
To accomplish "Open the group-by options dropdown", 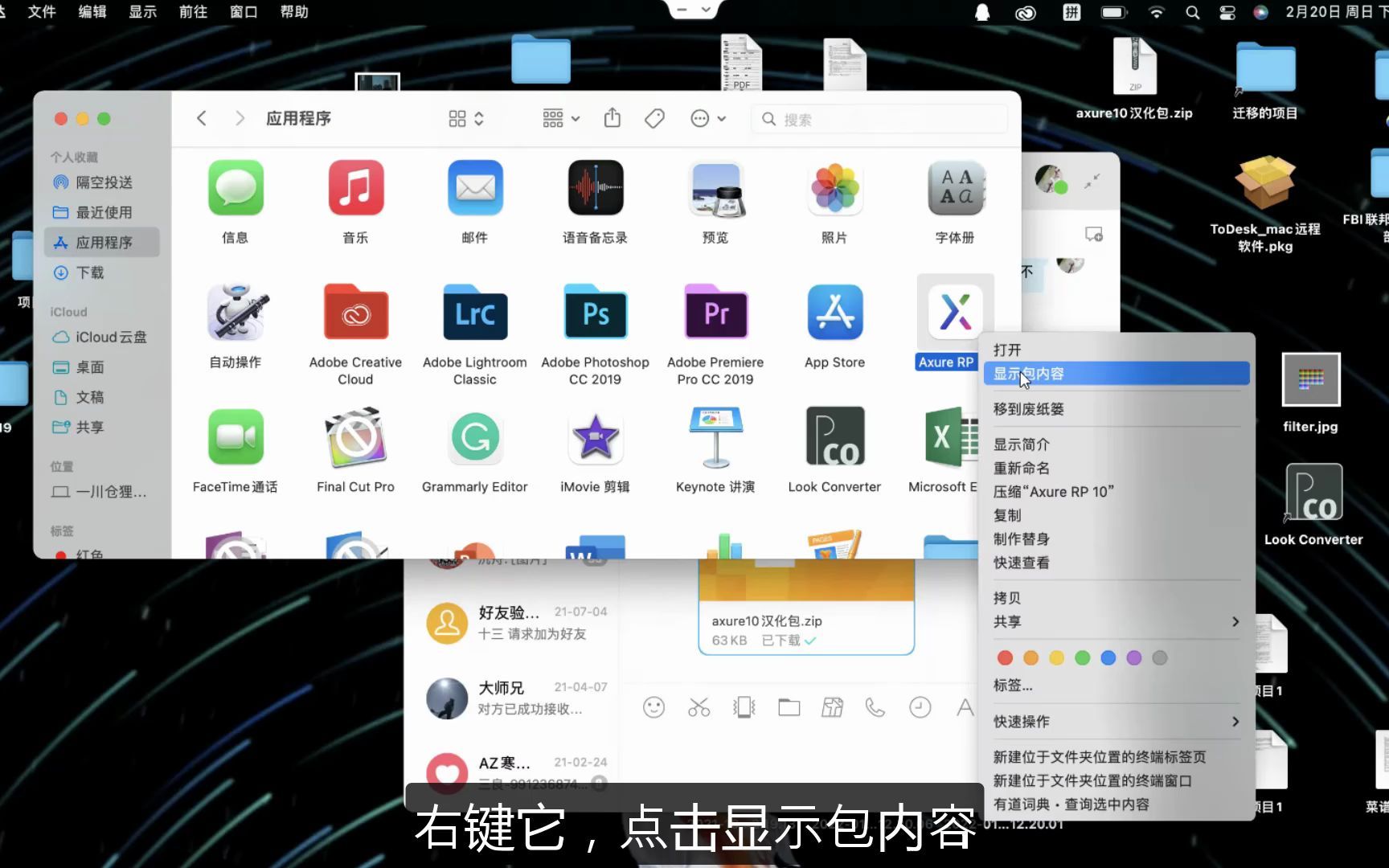I will click(561, 119).
